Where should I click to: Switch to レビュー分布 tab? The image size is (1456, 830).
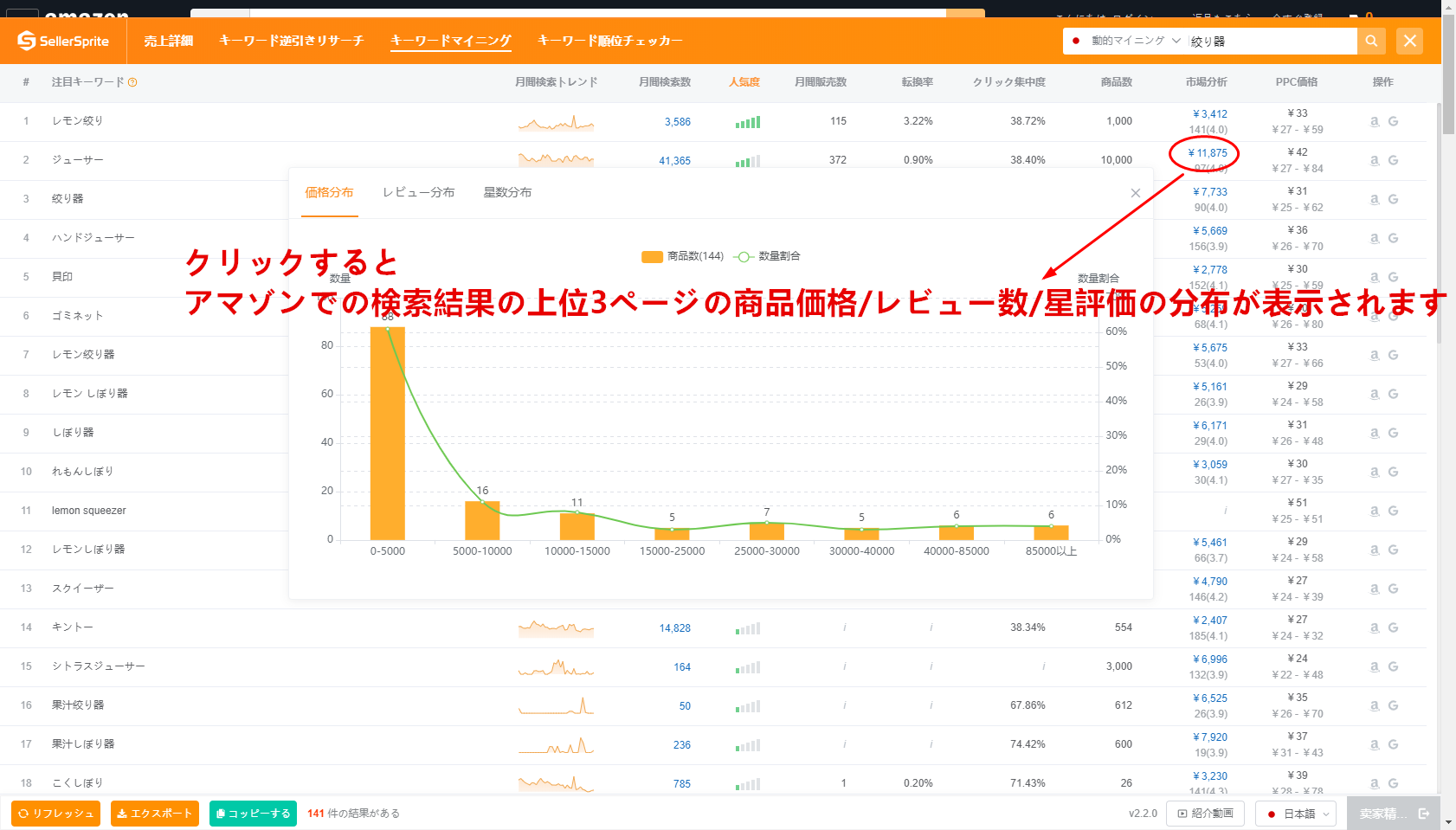coord(418,192)
